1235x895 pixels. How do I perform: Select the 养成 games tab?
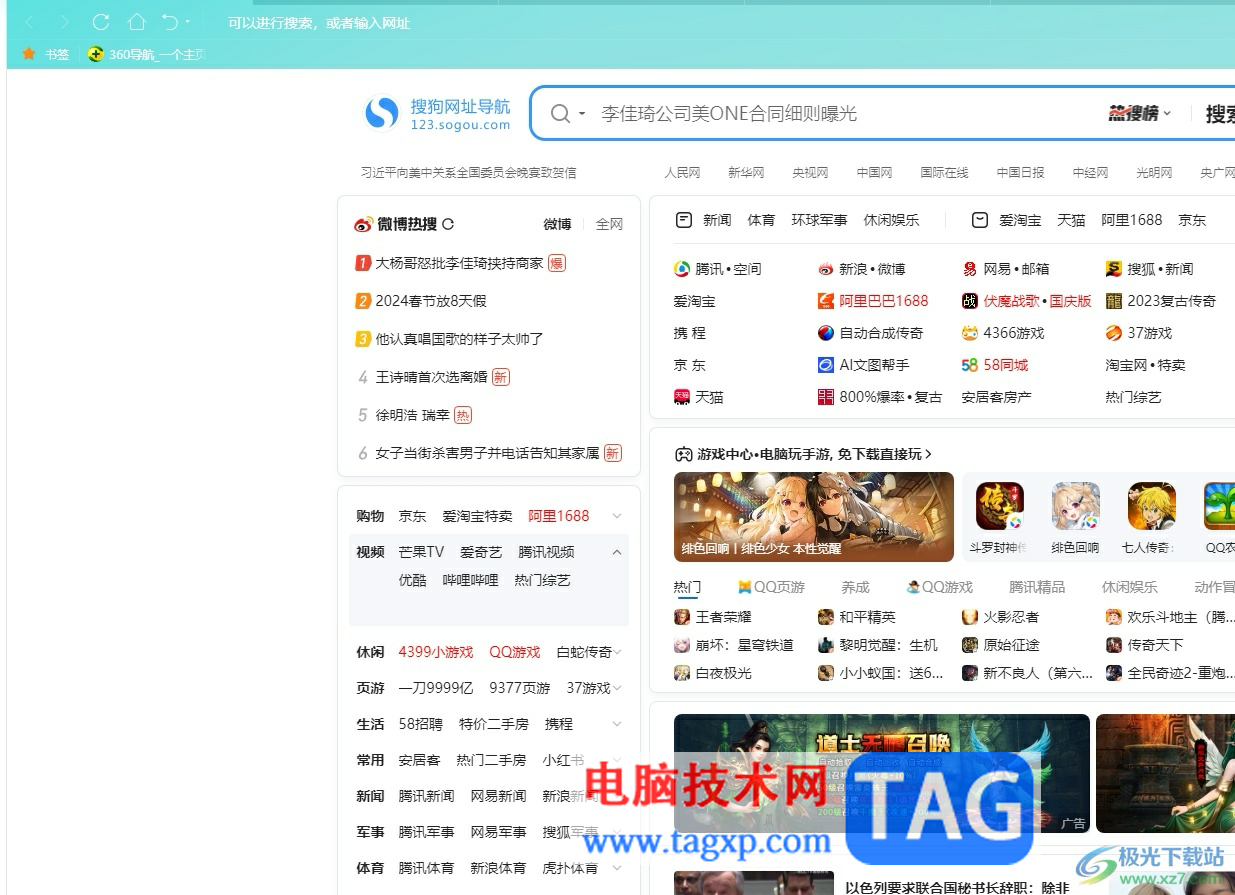pos(856,587)
